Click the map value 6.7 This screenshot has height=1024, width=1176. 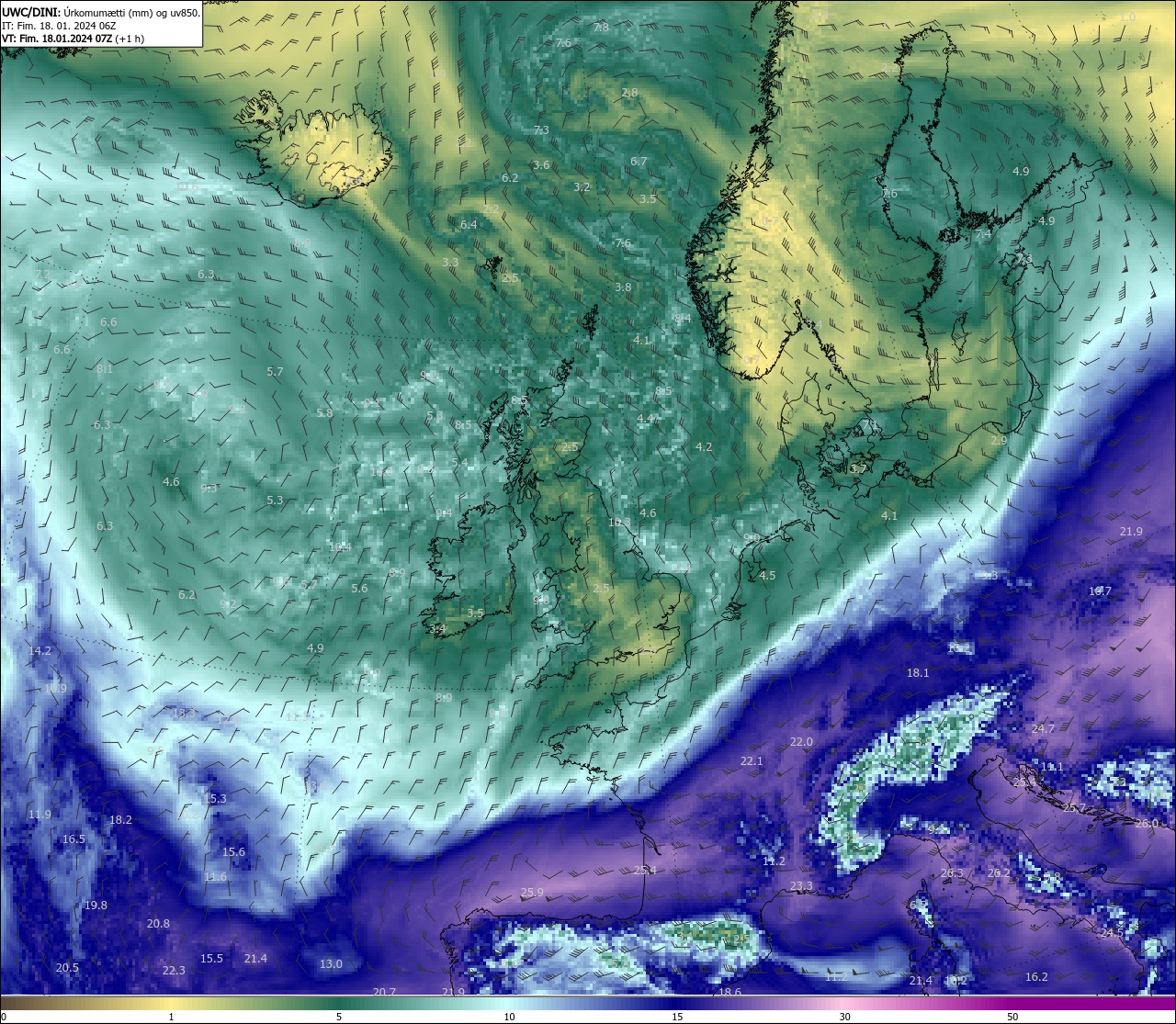(x=639, y=161)
